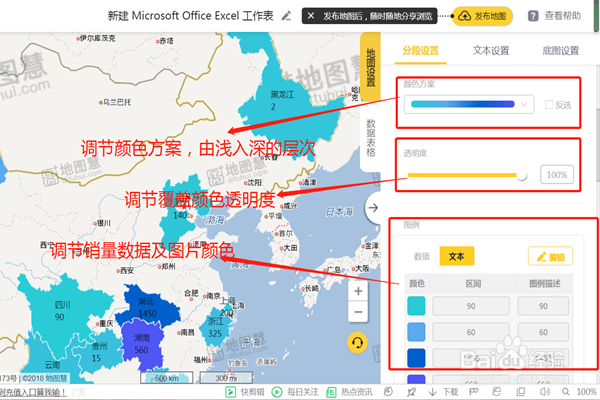Click the pencil icon to rename the map title

(286, 16)
